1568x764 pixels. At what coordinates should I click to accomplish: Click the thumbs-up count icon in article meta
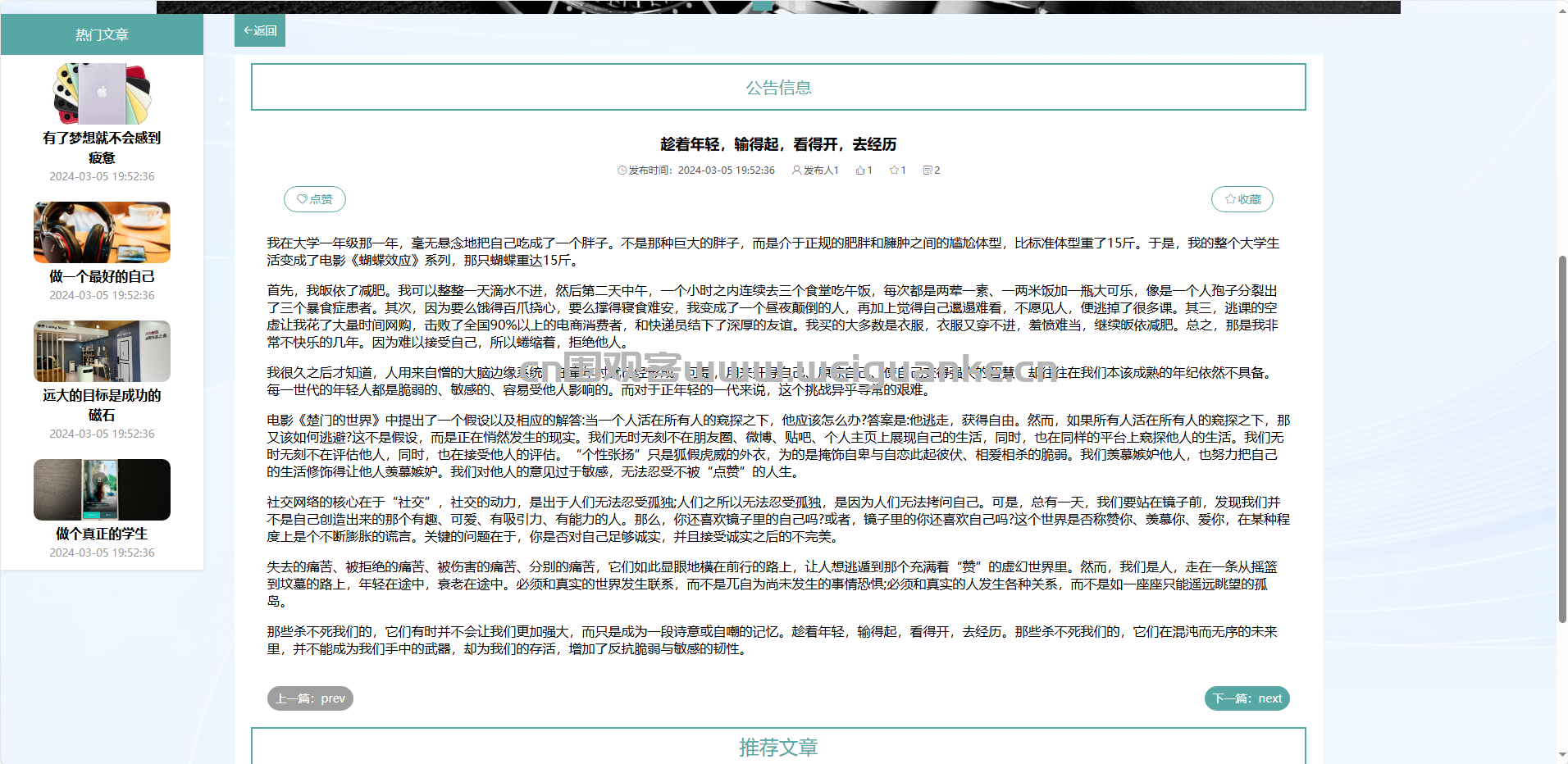[860, 171]
